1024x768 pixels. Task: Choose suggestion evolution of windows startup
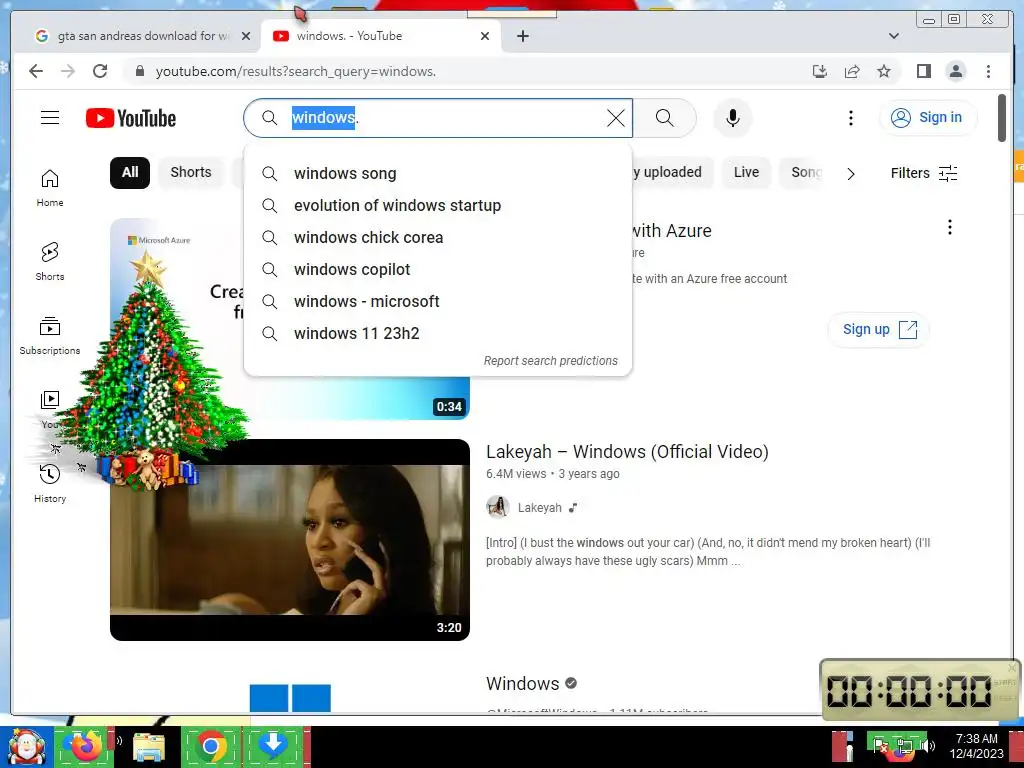(438, 206)
